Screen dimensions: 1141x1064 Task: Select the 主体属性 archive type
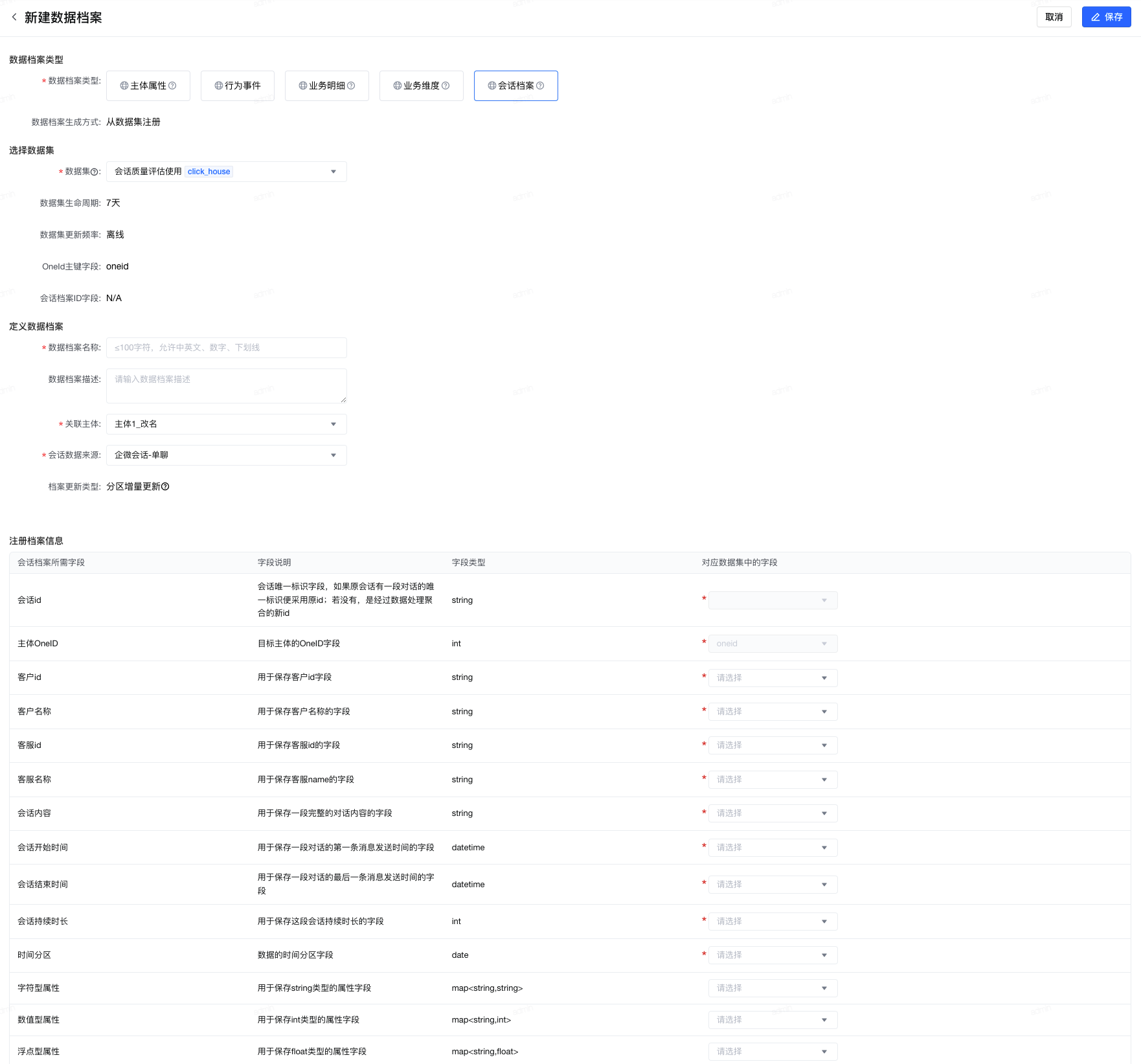pos(148,85)
